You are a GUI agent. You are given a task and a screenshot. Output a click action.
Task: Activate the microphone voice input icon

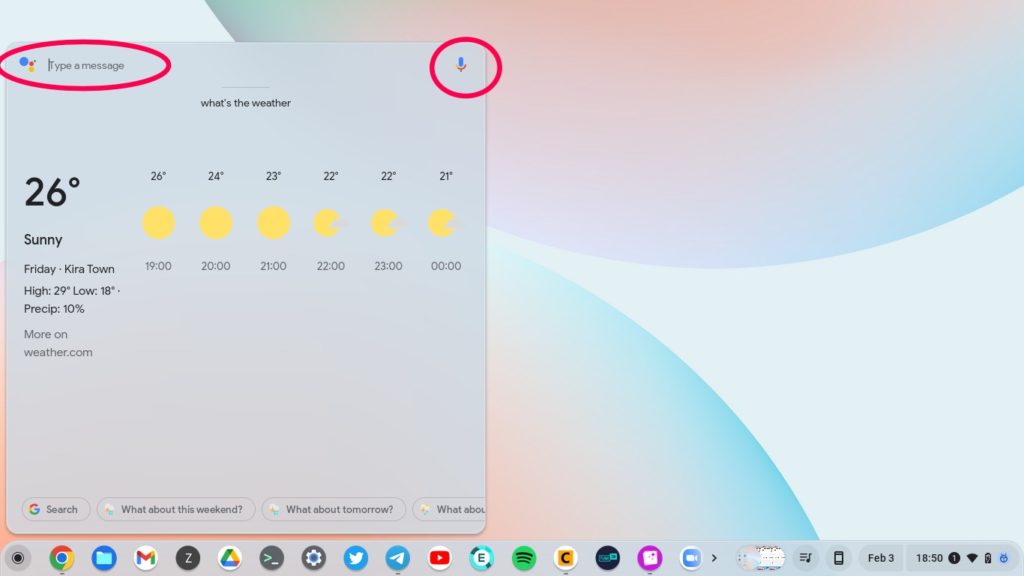461,64
